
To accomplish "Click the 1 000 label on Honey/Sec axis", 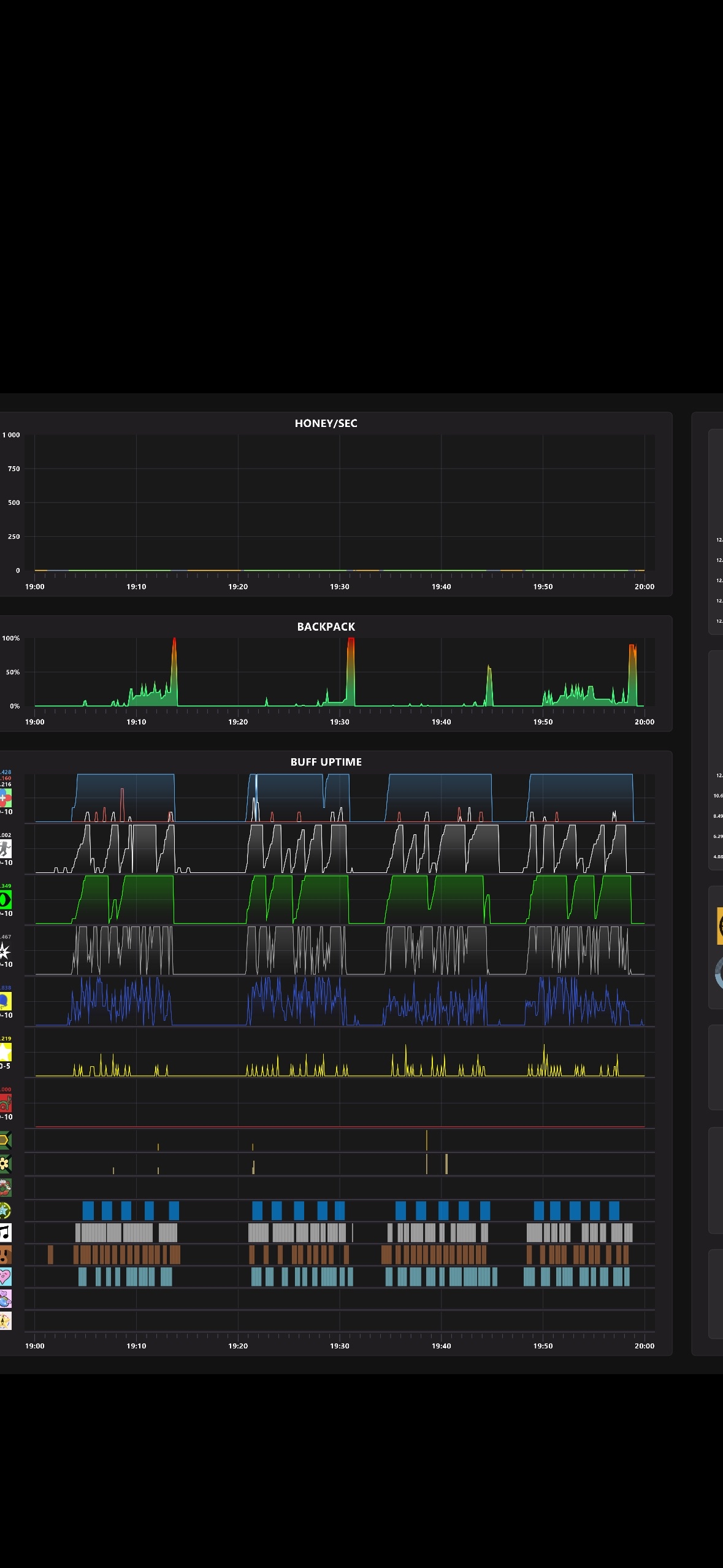I will [x=11, y=435].
